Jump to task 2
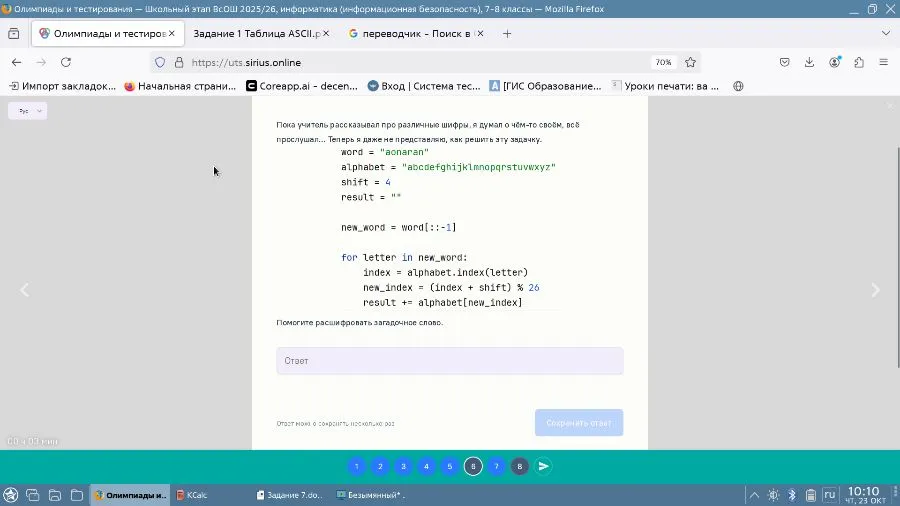The image size is (900, 506). click(380, 466)
